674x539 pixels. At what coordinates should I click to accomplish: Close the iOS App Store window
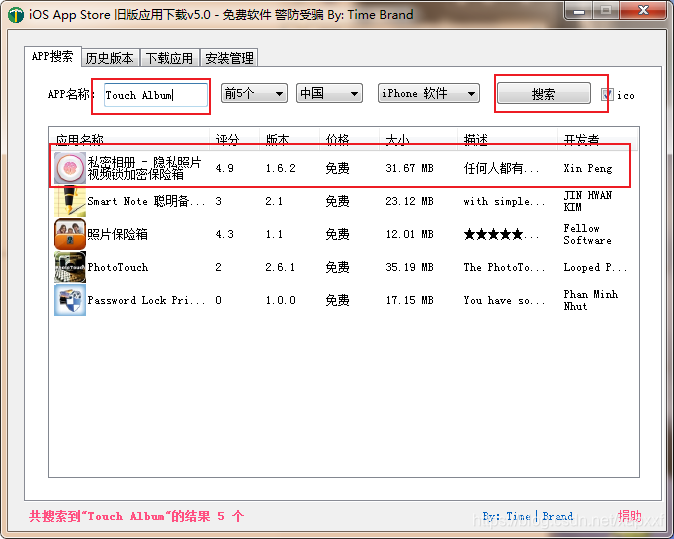coord(643,10)
